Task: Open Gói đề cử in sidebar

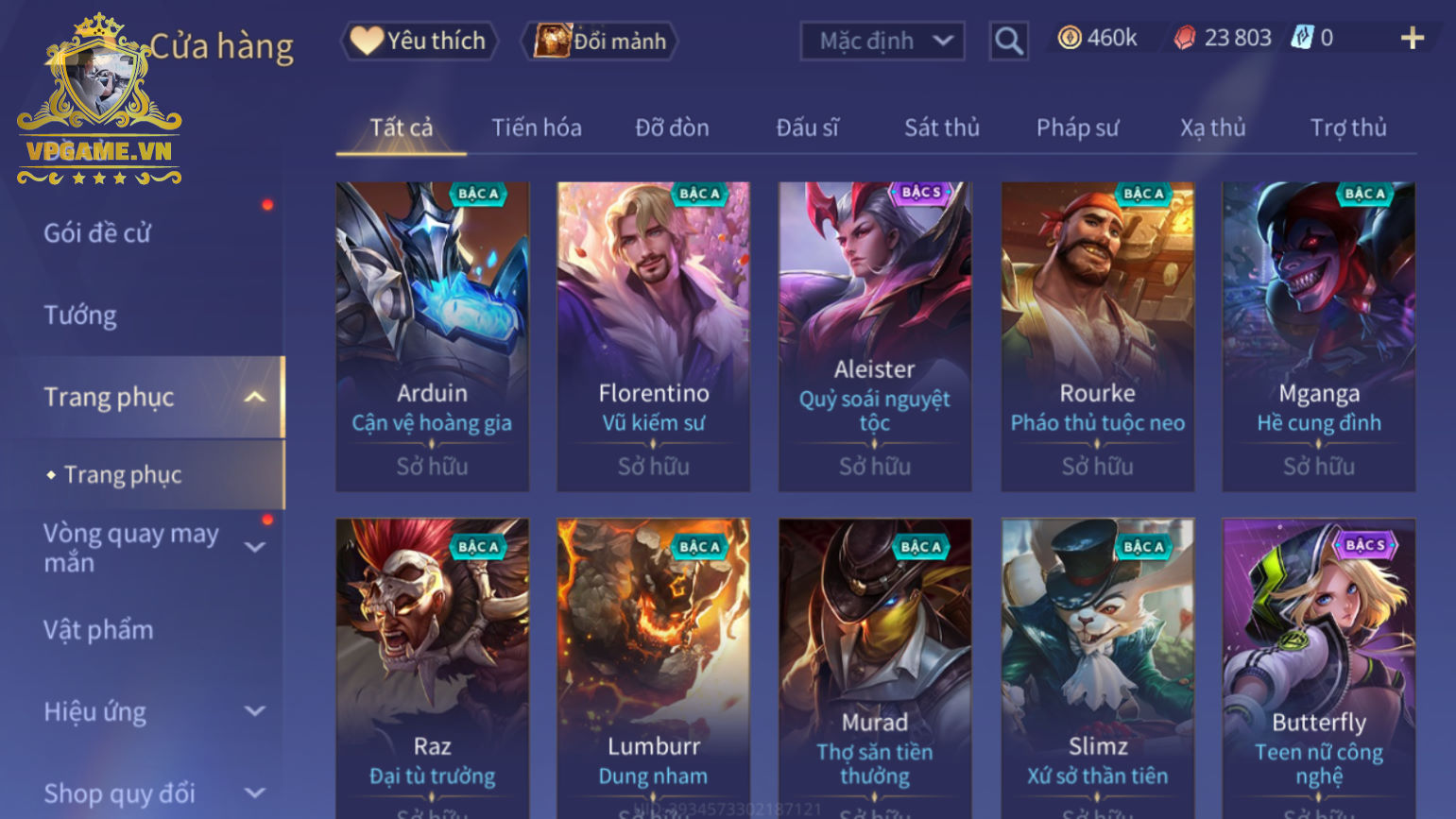Action: click(97, 233)
